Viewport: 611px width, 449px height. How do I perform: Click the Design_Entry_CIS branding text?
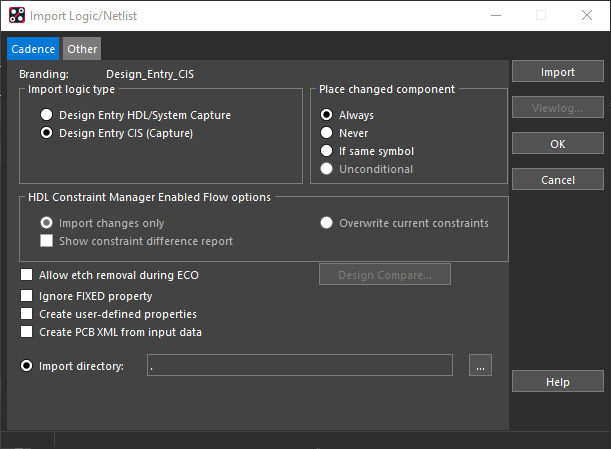point(150,74)
